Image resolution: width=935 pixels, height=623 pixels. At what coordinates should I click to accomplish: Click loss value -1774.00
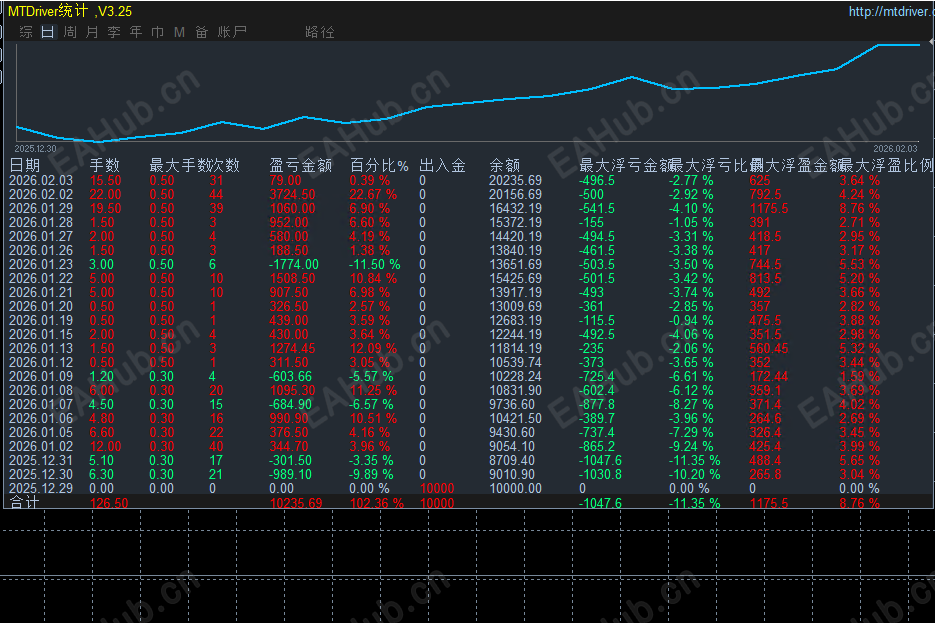294,264
